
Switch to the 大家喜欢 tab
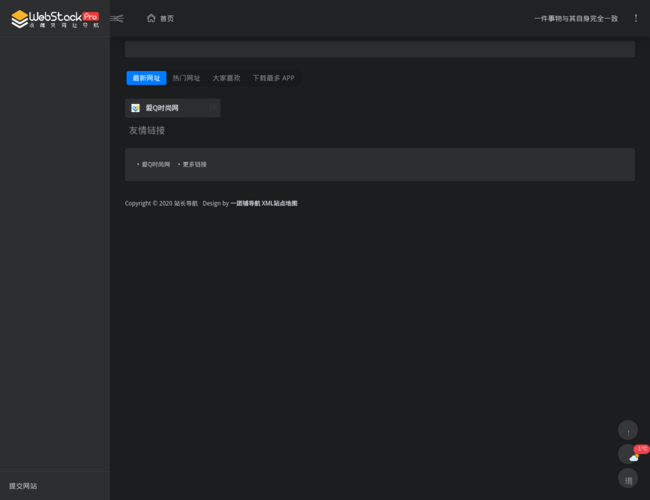(x=226, y=78)
